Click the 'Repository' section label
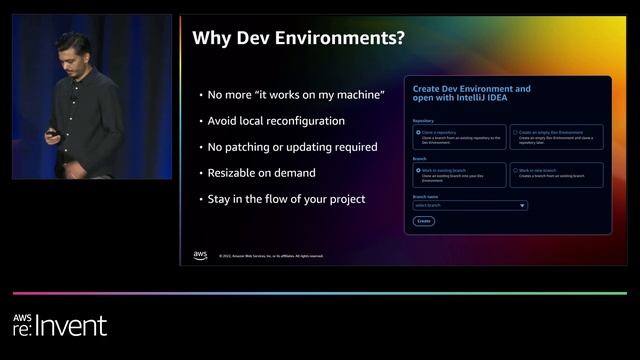Image resolution: width=640 pixels, height=360 pixels. click(423, 121)
